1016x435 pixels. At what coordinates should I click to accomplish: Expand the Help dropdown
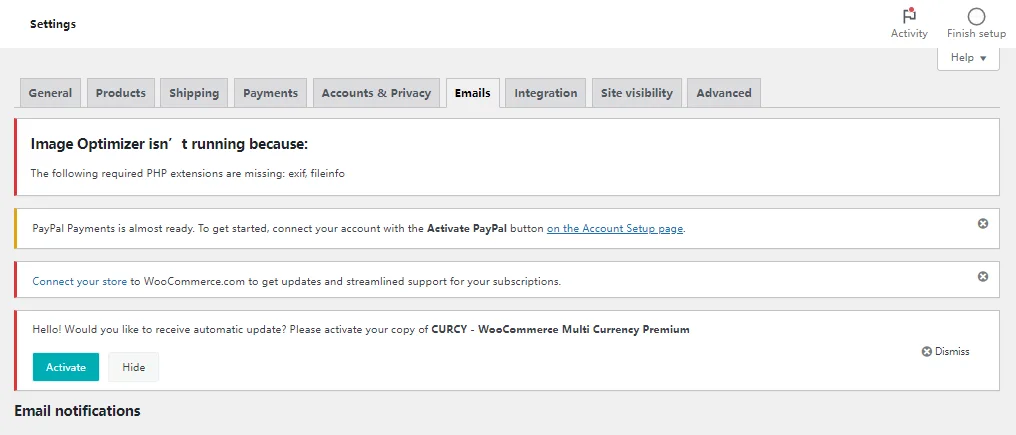pyautogui.click(x=968, y=58)
